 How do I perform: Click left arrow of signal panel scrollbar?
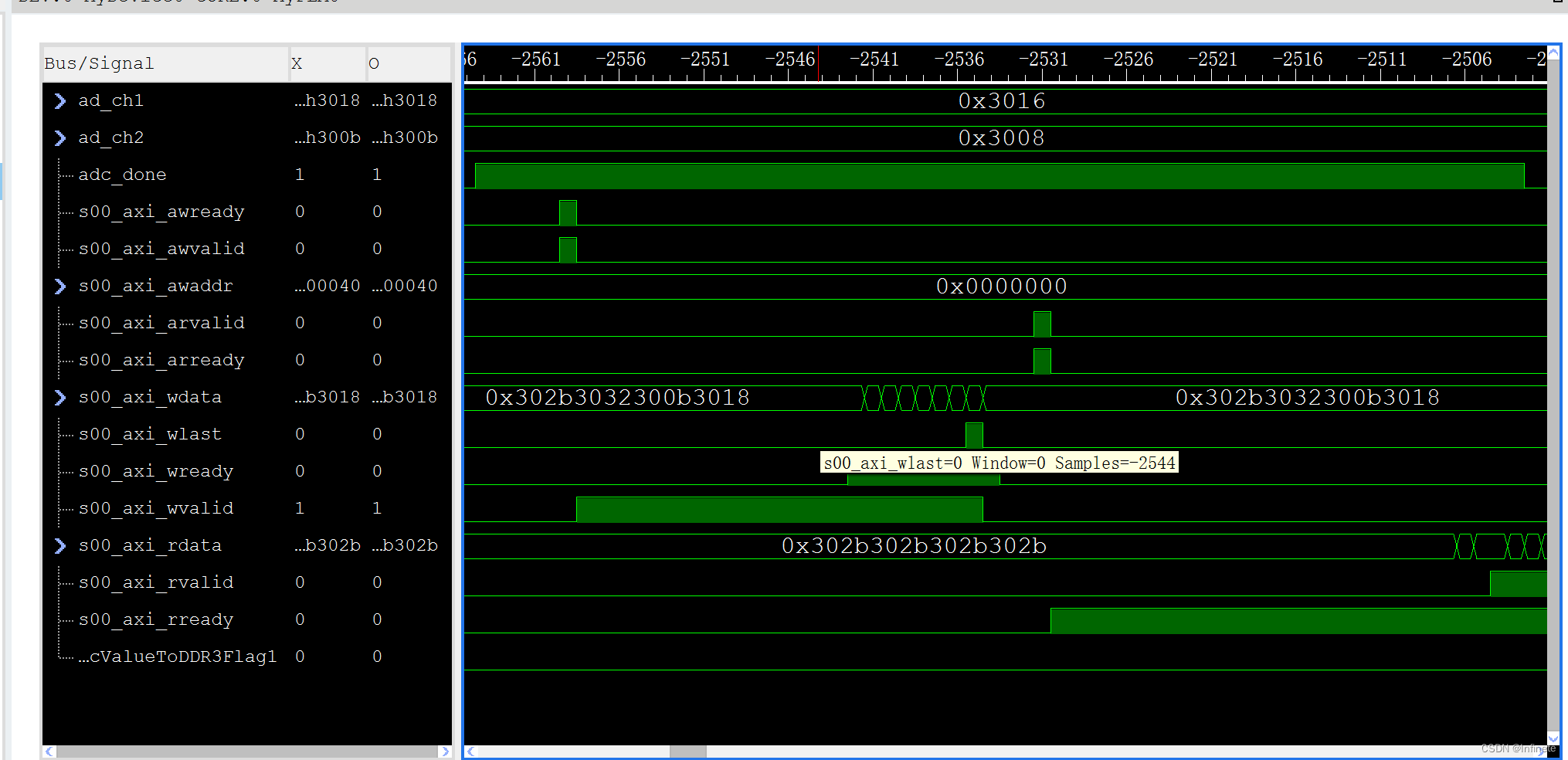click(49, 751)
